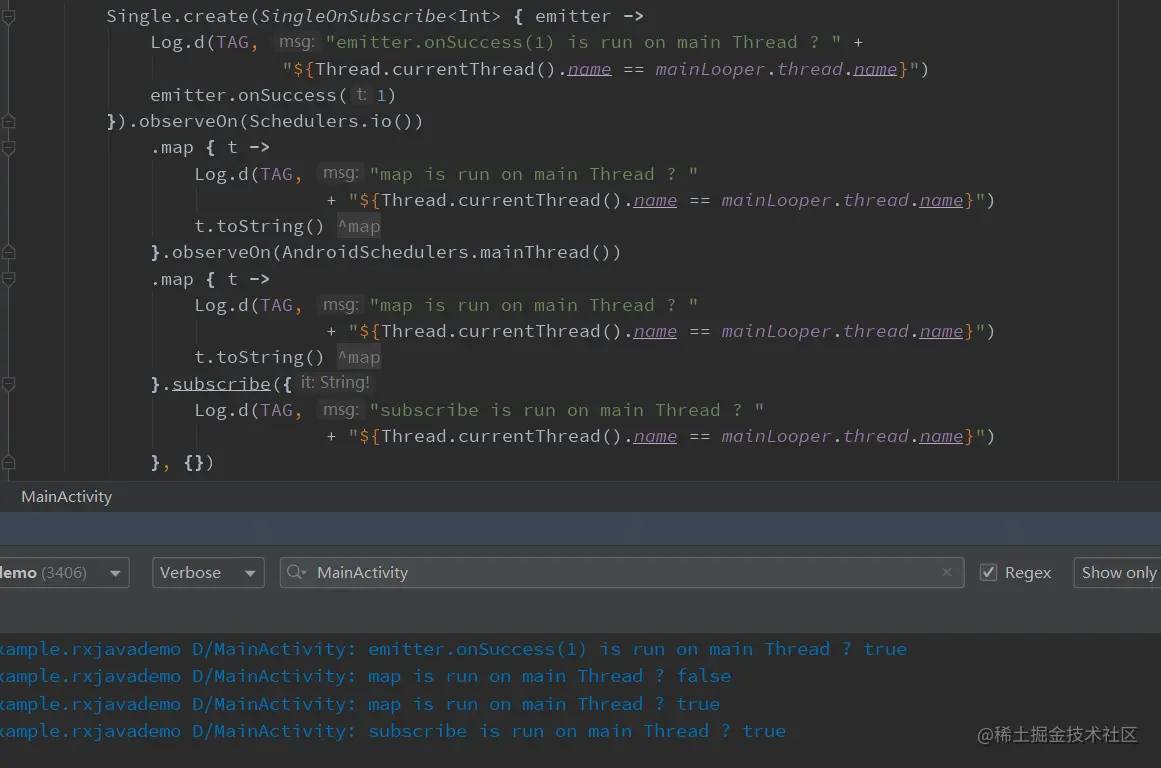This screenshot has width=1161, height=768.
Task: Click the MainActivity breadcrumb label
Action: pos(67,497)
